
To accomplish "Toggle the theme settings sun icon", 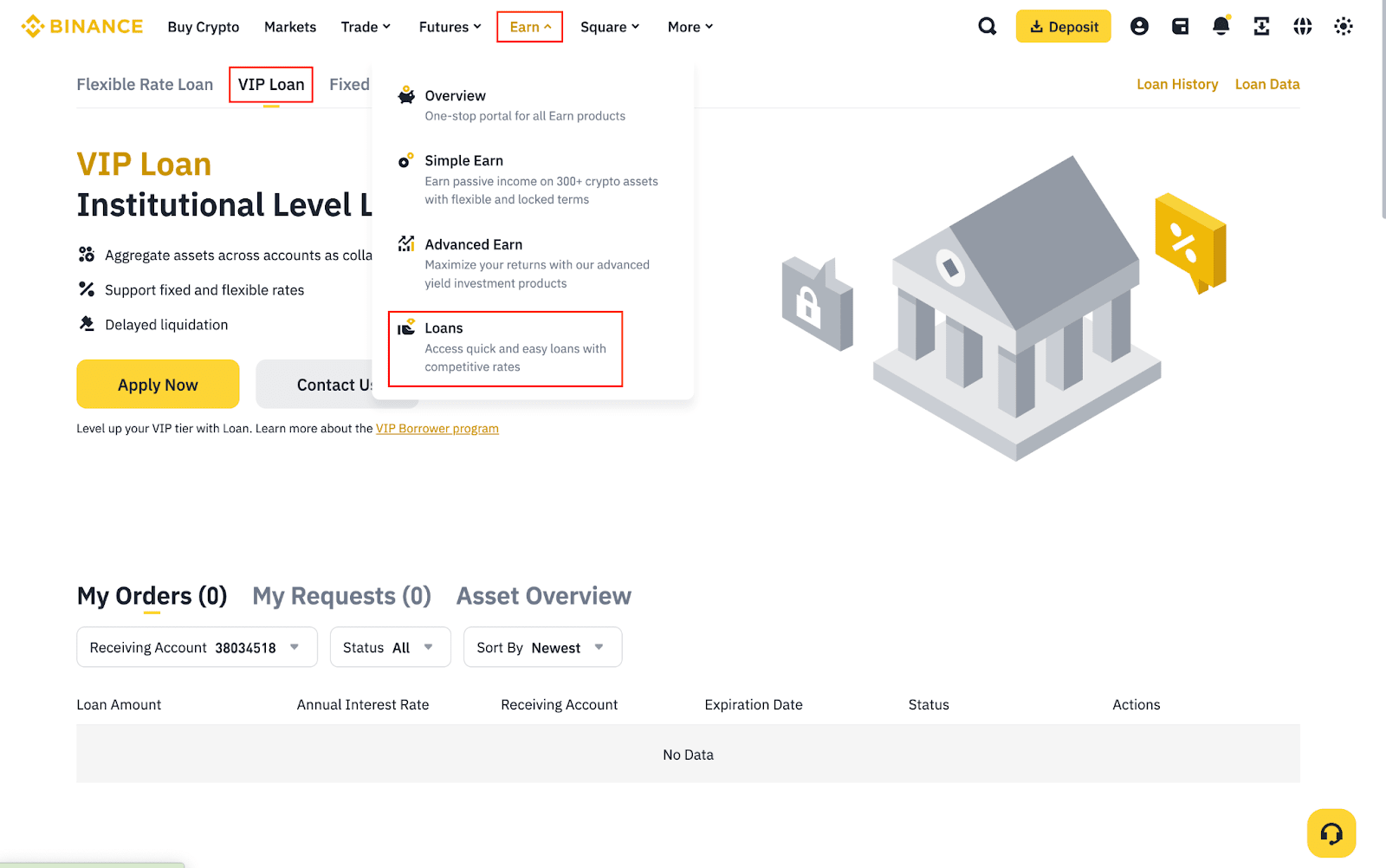I will (x=1343, y=27).
